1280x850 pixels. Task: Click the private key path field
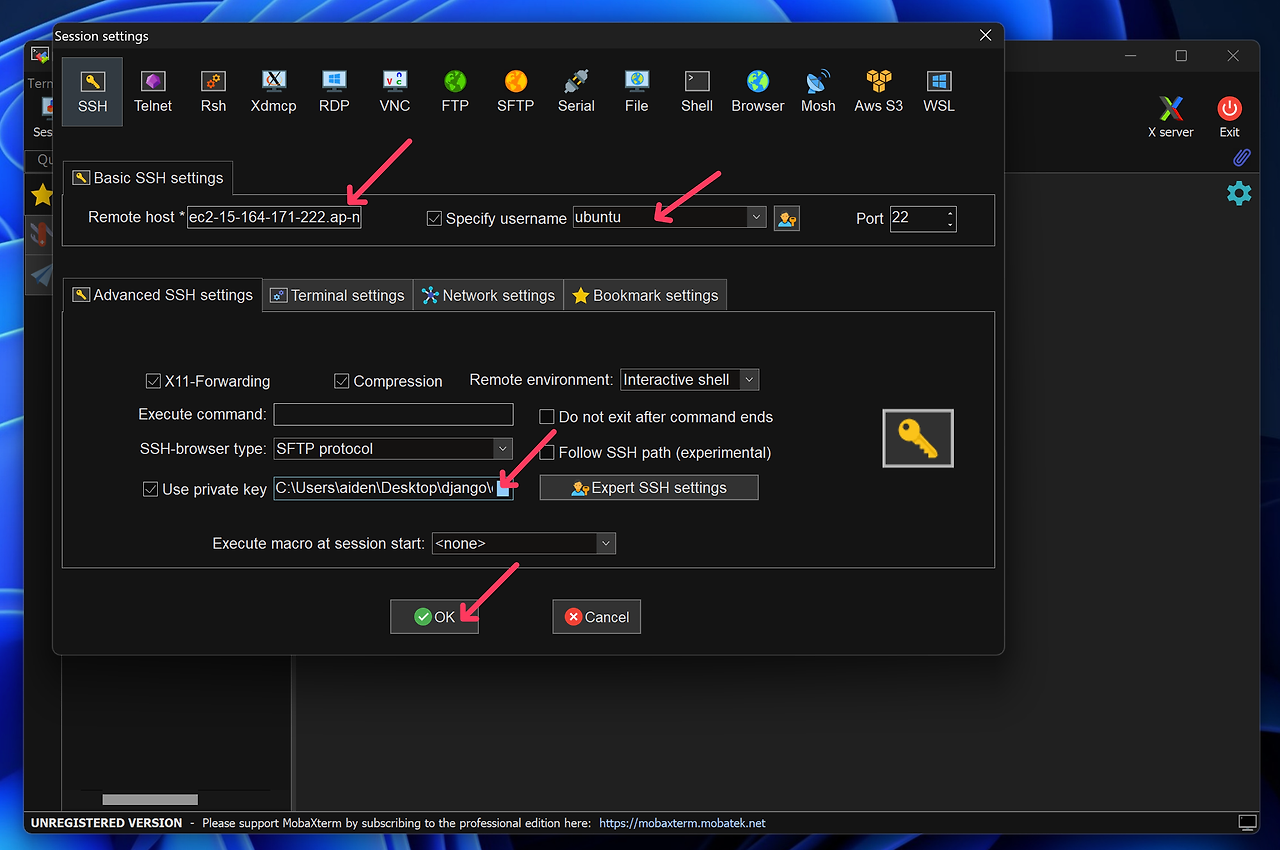(x=385, y=488)
